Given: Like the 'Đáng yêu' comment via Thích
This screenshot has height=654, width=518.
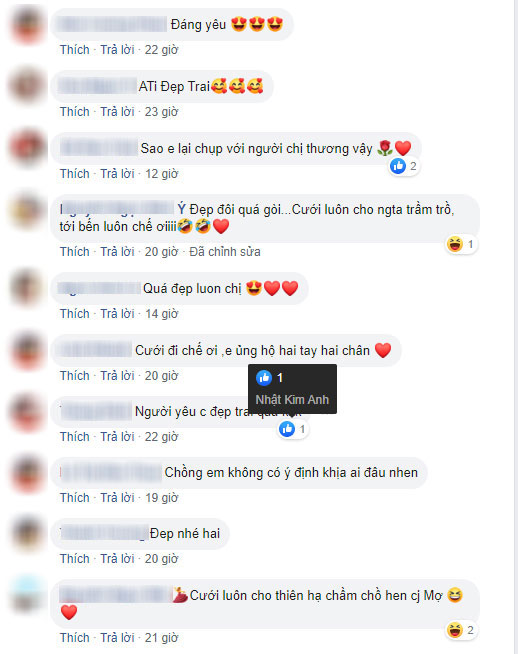Looking at the screenshot, I should click(x=75, y=50).
